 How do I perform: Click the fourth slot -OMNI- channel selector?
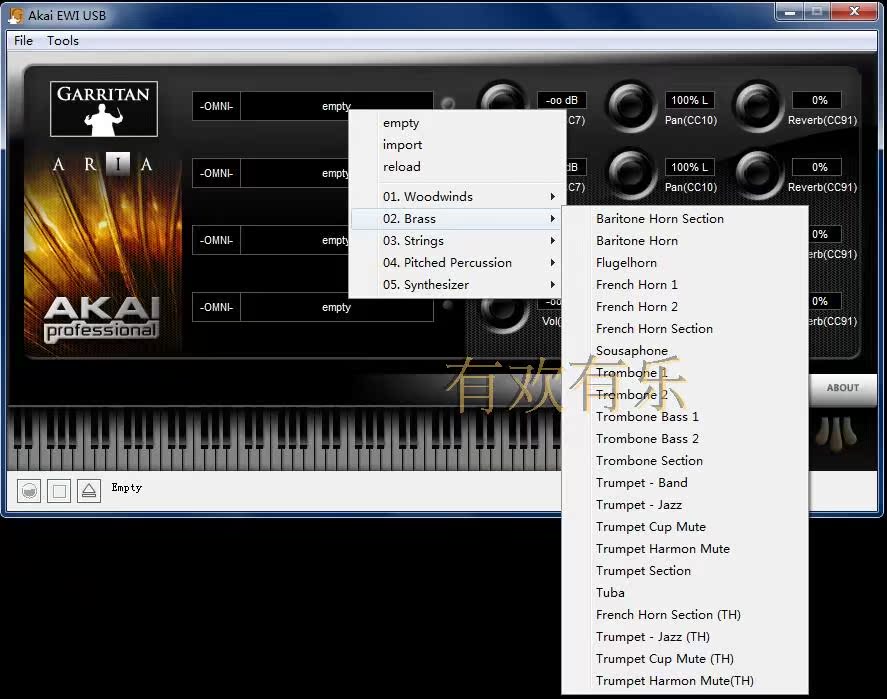[216, 307]
